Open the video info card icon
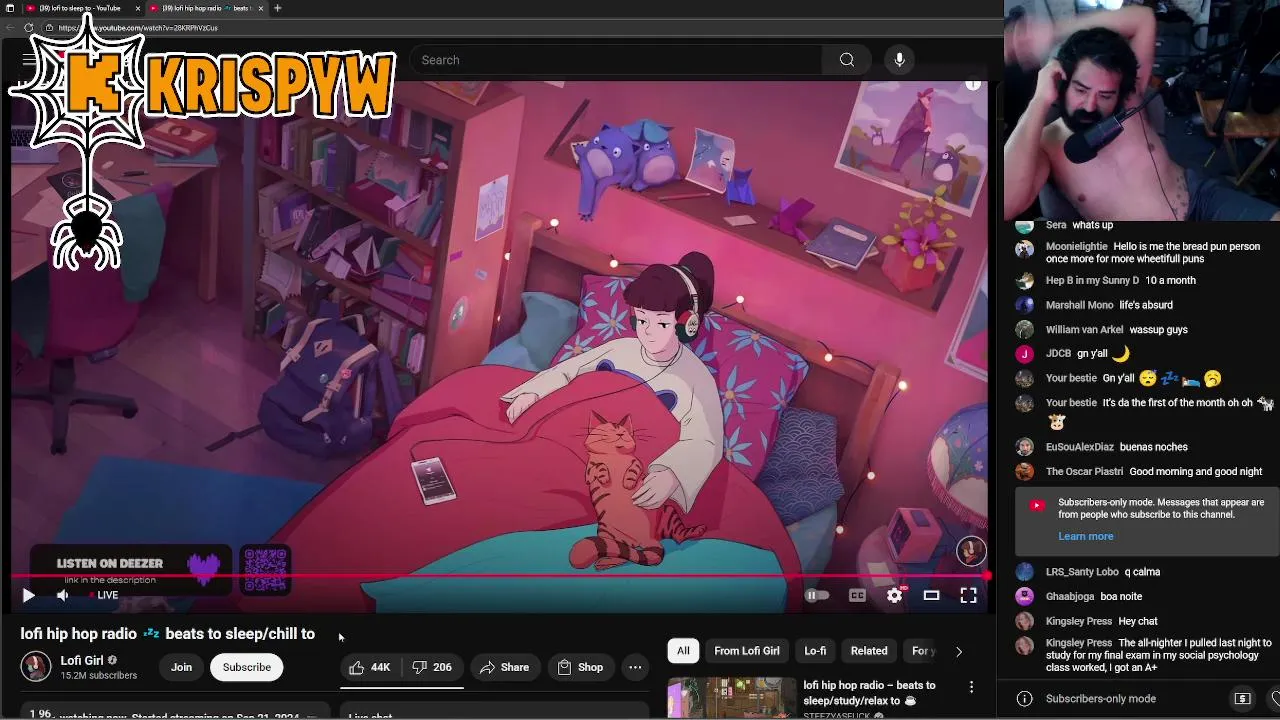 (972, 85)
